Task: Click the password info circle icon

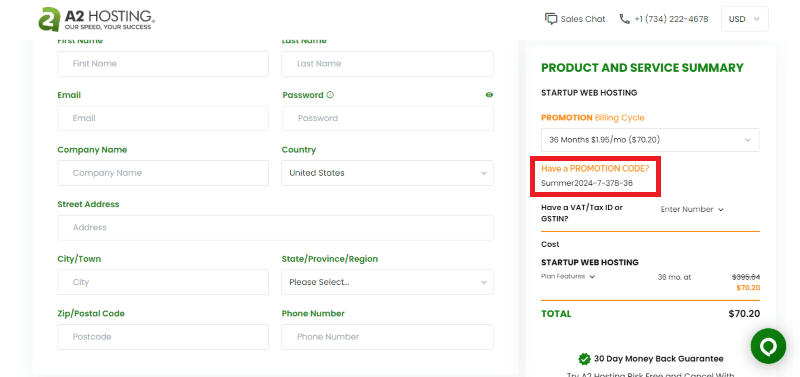Action: (x=330, y=95)
